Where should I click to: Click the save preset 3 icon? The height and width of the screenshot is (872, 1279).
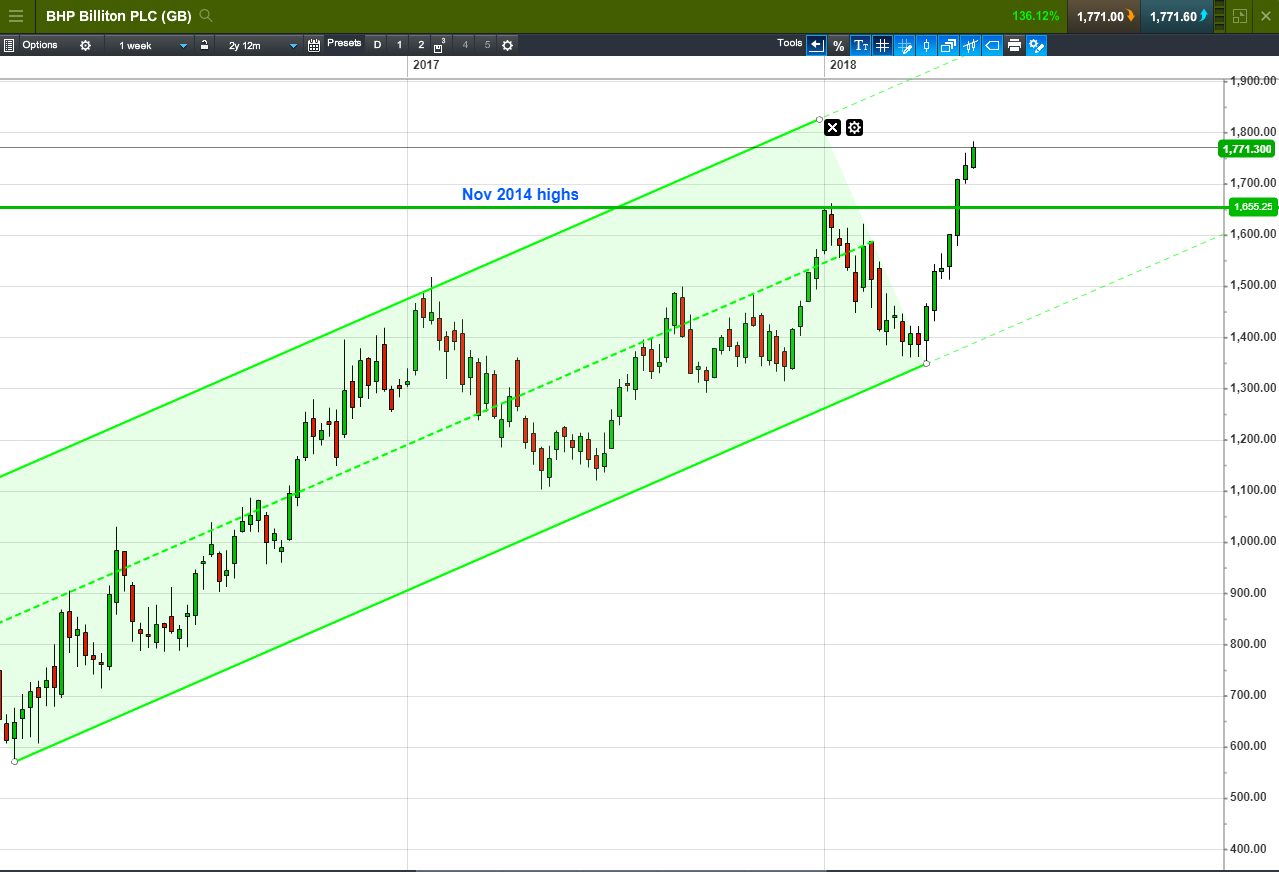pos(440,45)
